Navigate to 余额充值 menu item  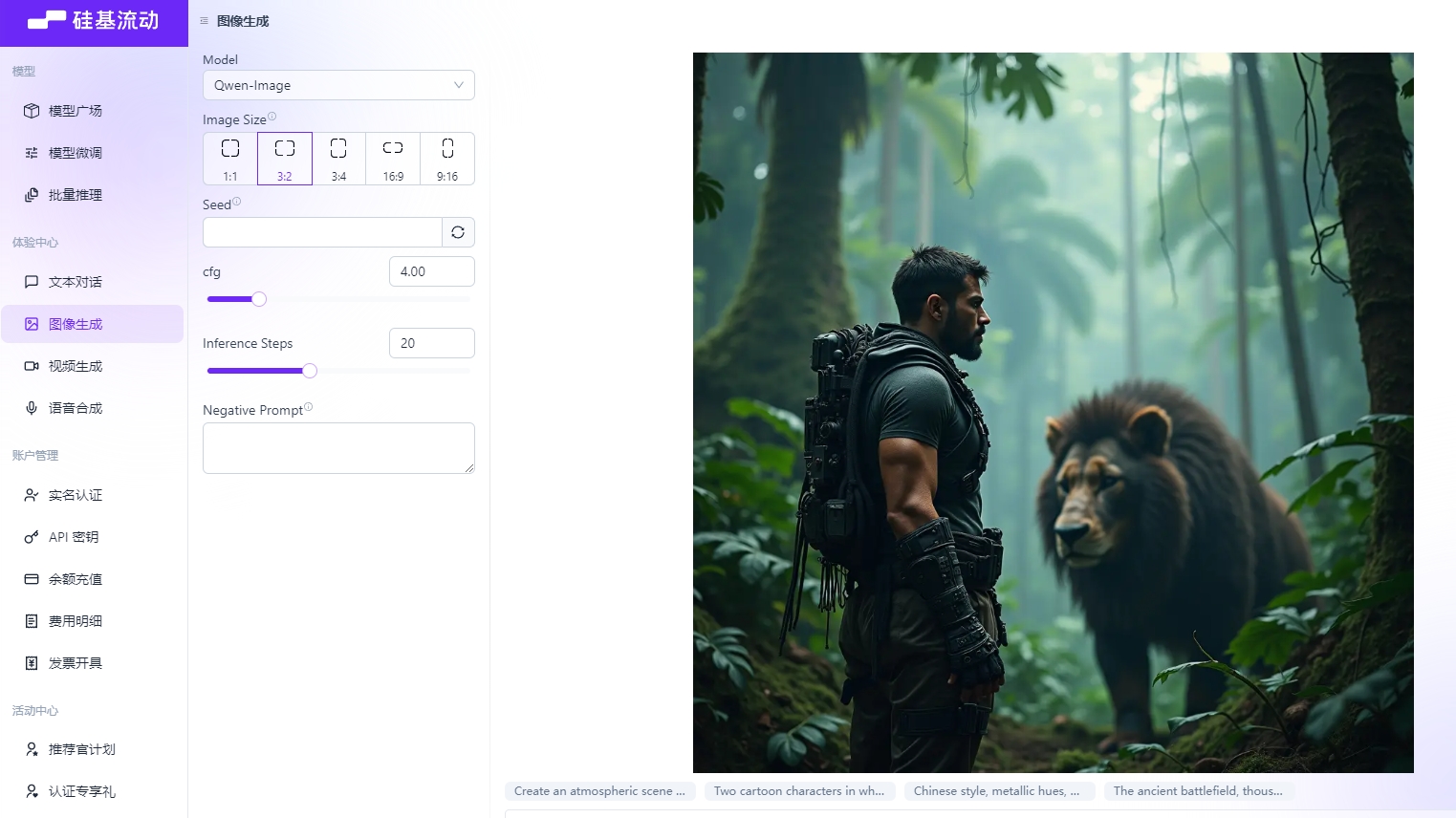76,579
